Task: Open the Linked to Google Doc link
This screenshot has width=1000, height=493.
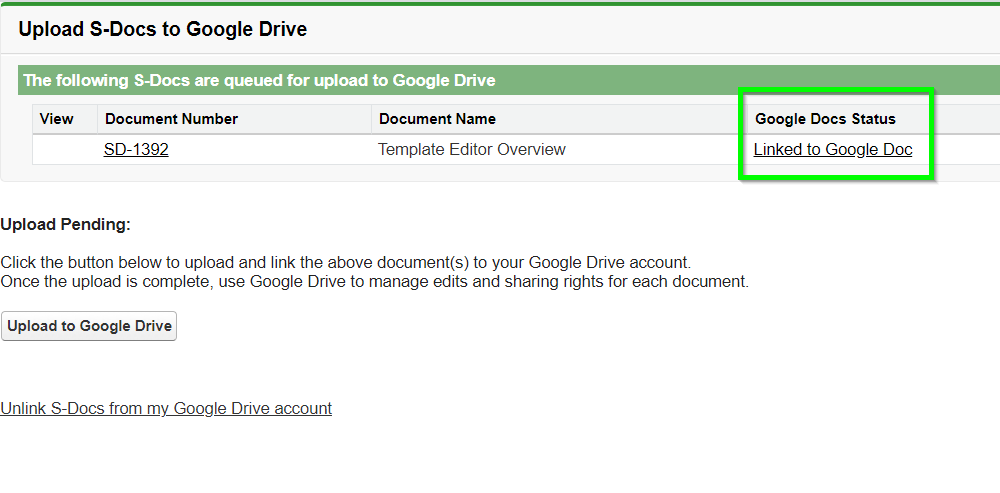Action: tap(833, 149)
